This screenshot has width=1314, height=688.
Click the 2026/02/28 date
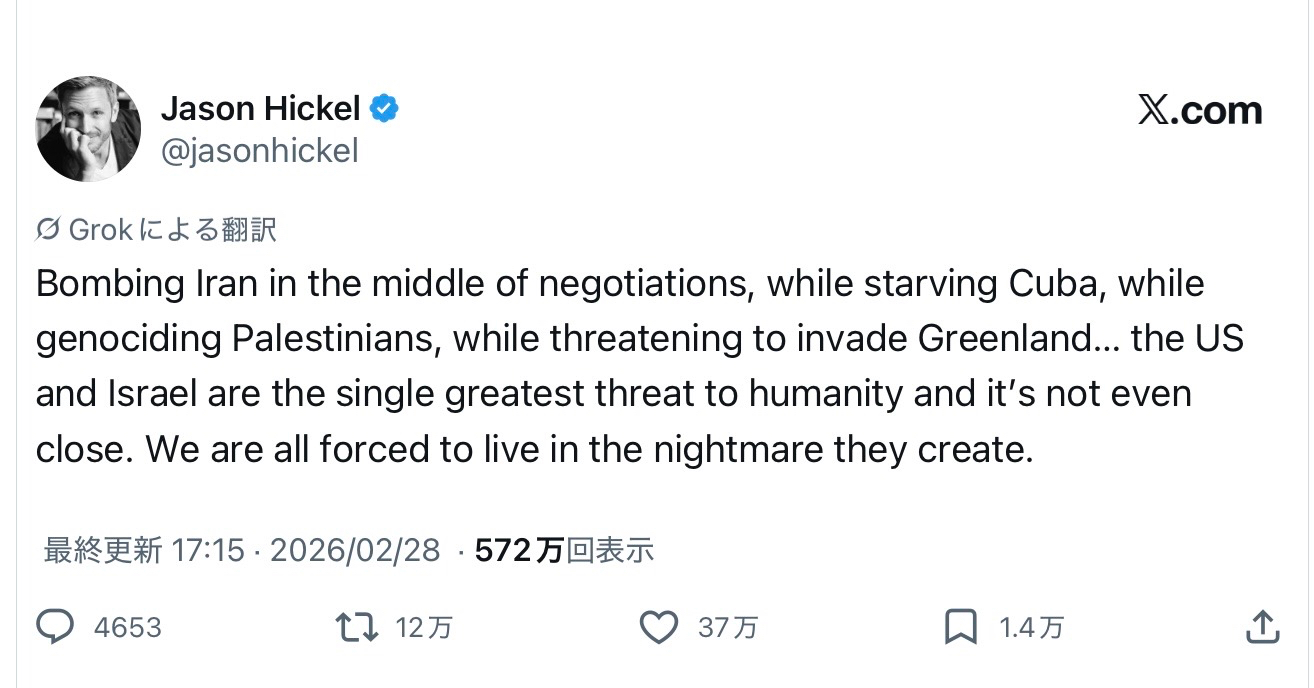(355, 550)
